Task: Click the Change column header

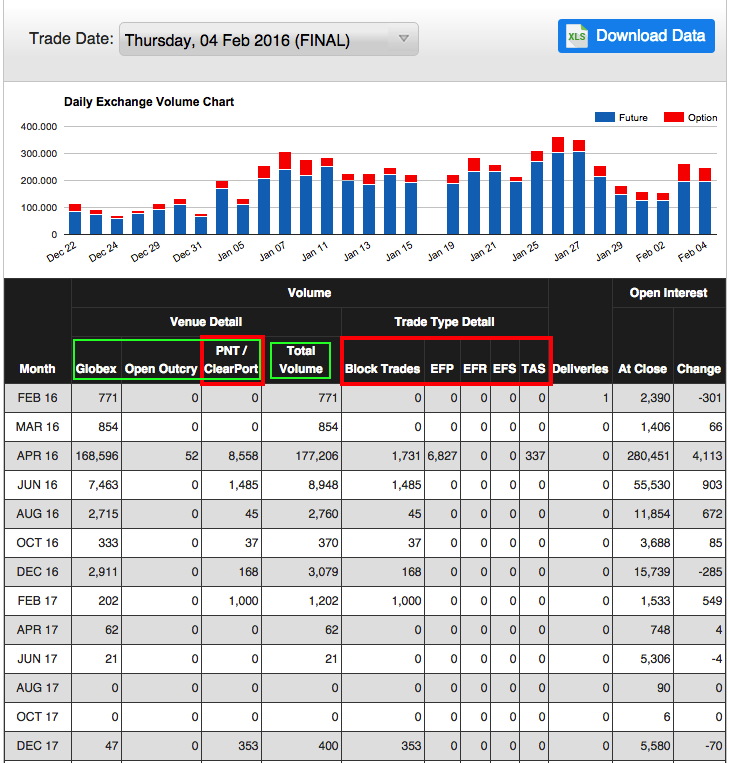Action: pyautogui.click(x=699, y=369)
